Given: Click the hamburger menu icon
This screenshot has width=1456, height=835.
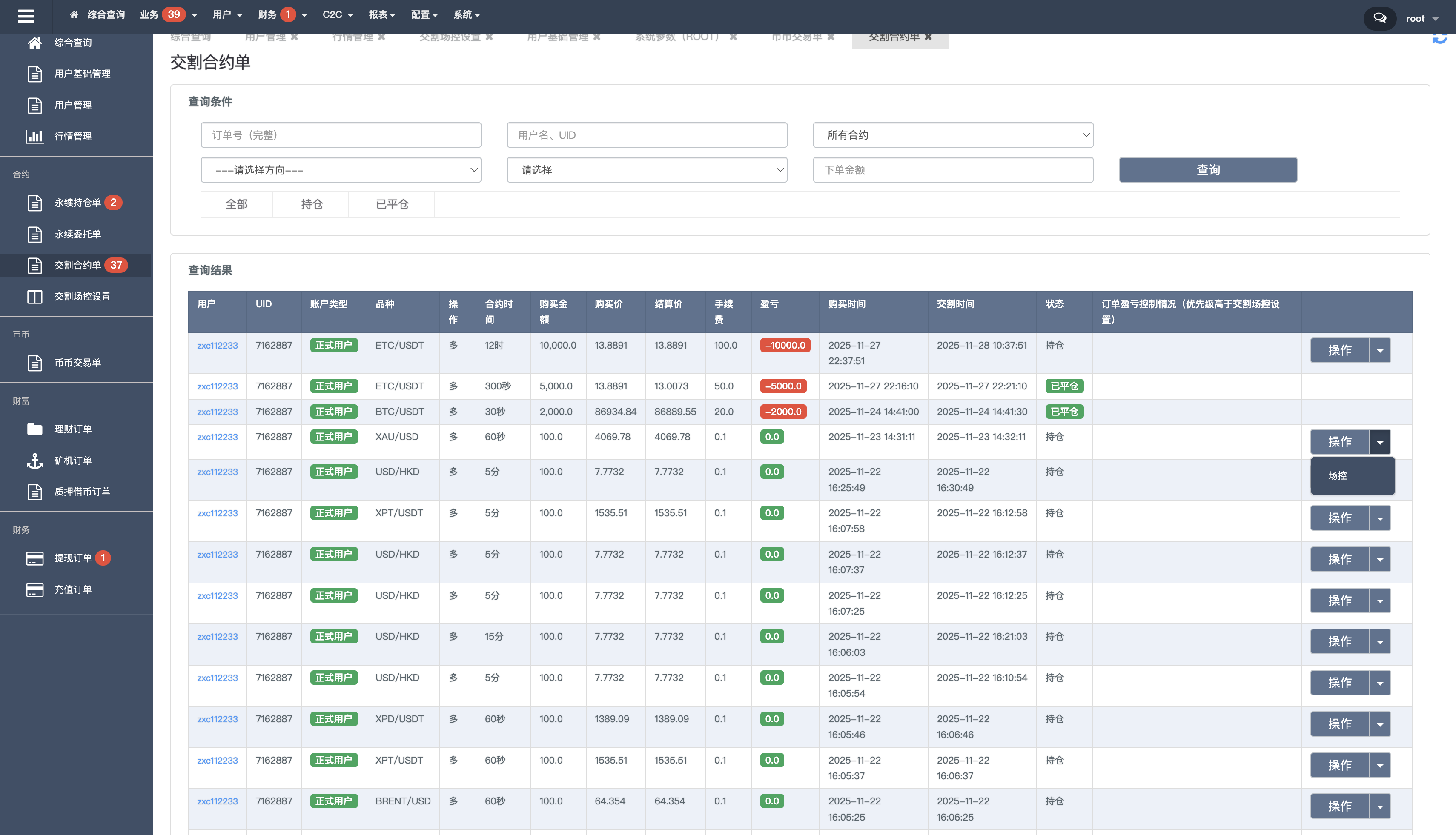Looking at the screenshot, I should [26, 16].
